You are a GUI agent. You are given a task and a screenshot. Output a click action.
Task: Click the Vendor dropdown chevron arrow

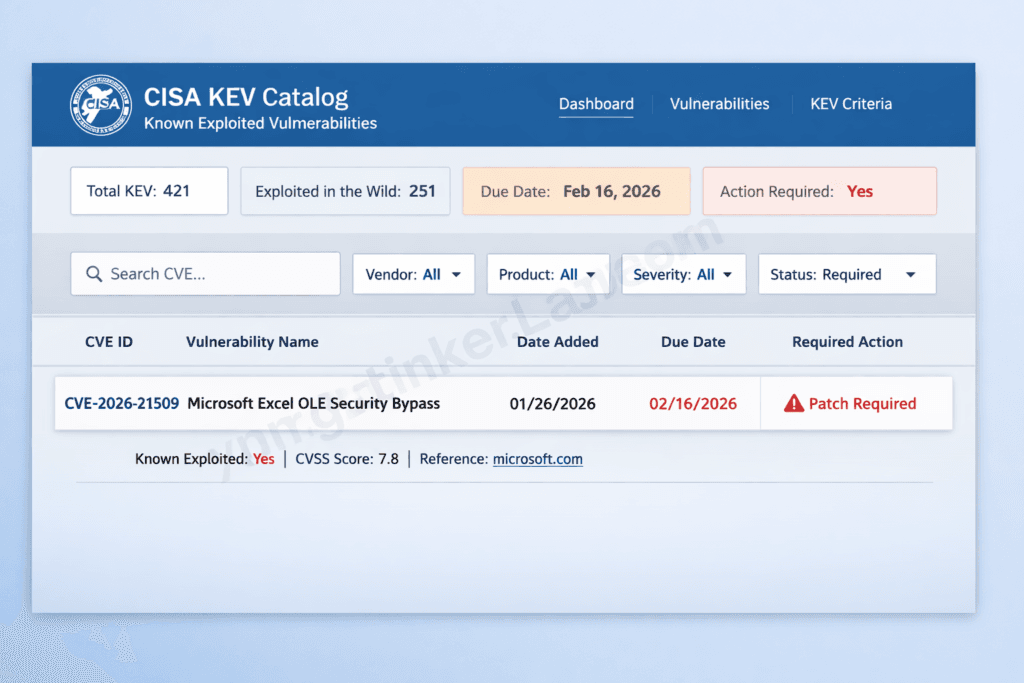point(457,273)
